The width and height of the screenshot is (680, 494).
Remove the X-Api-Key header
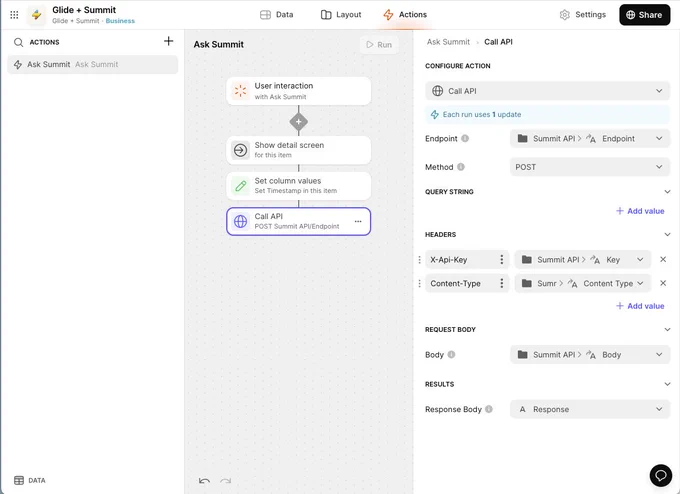tap(663, 259)
